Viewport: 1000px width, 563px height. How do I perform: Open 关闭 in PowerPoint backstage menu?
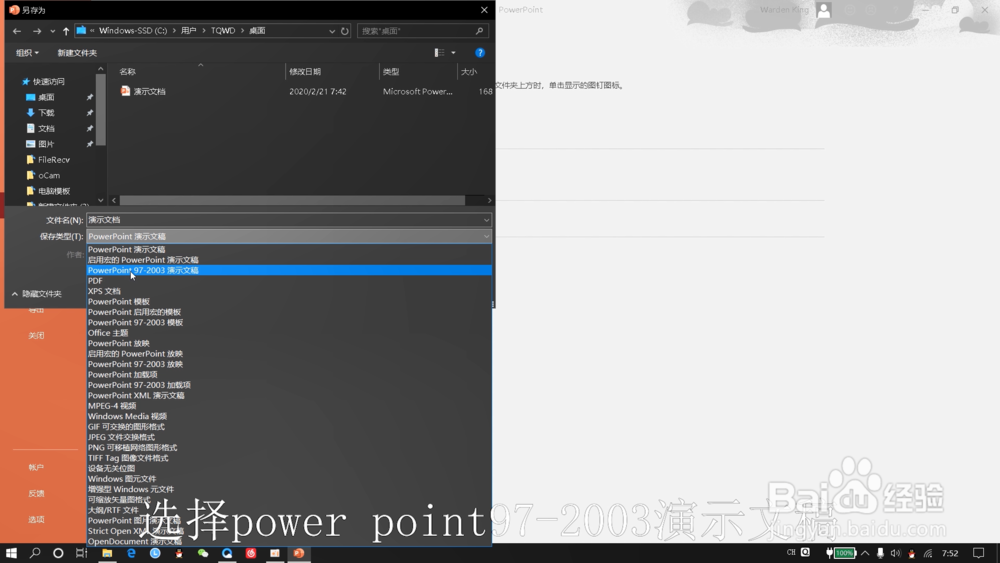(36, 335)
